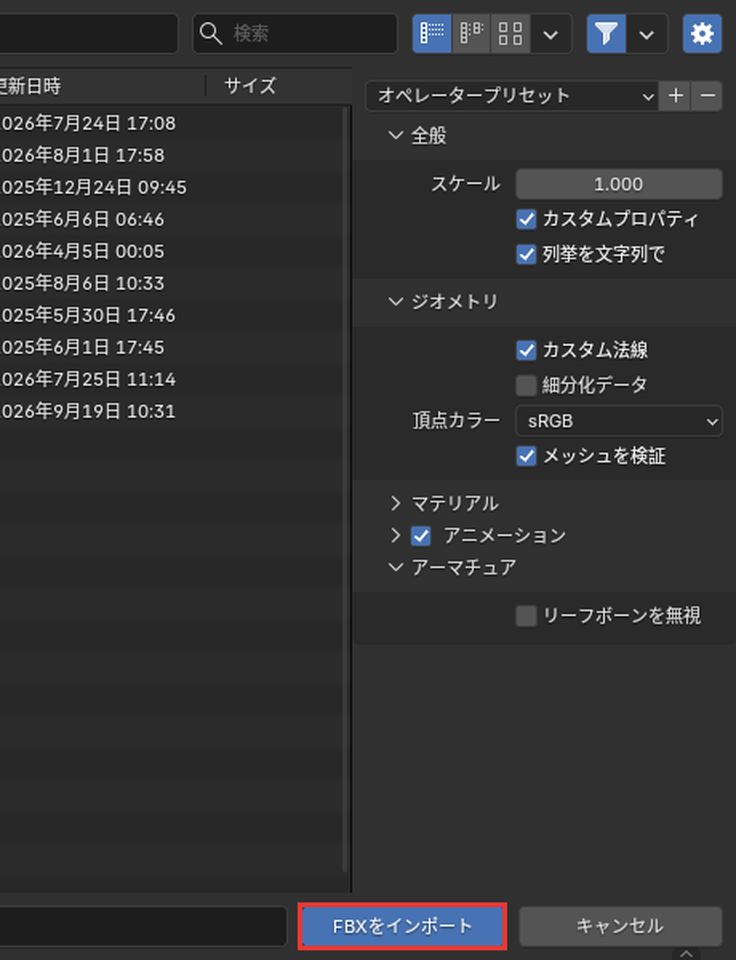The width and height of the screenshot is (736, 960).
Task: Select file row dated 4月5日 00:05
Action: (x=171, y=251)
